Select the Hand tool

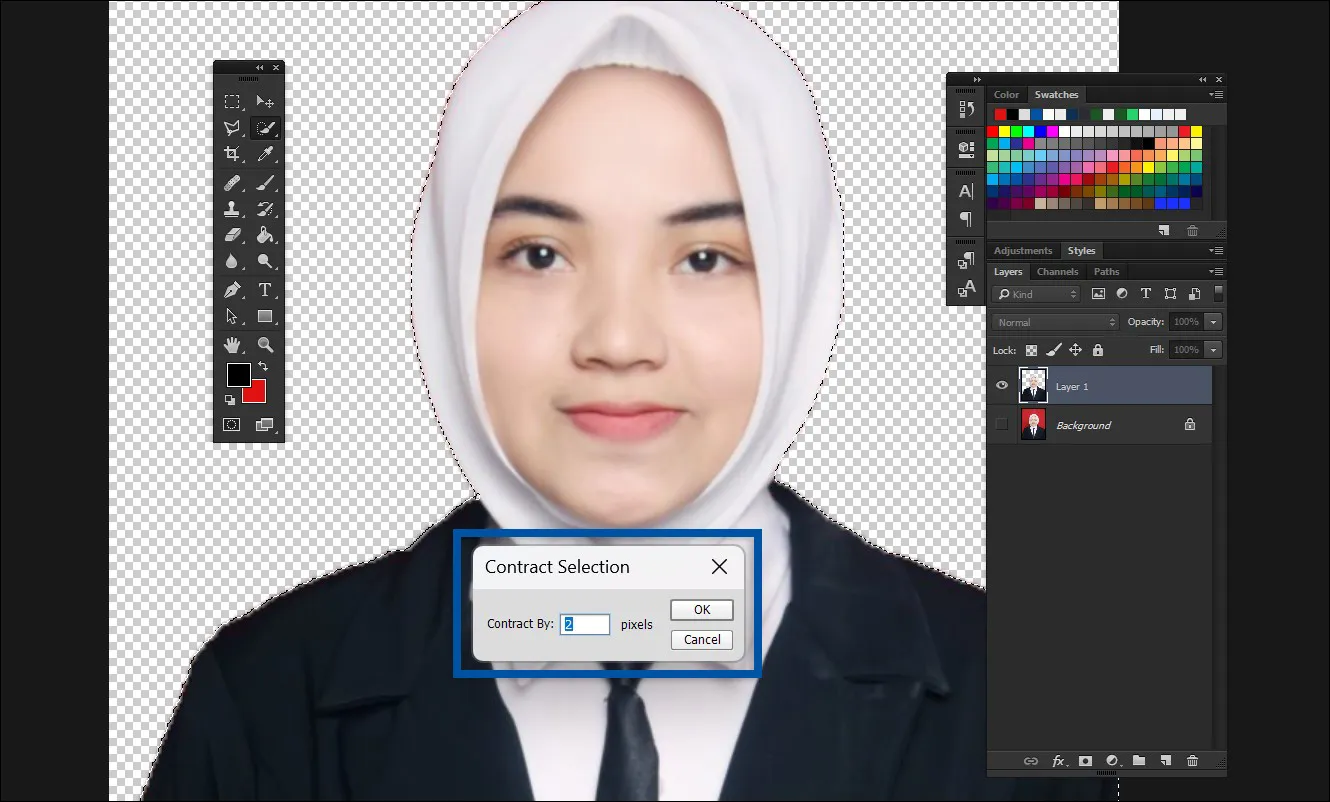(232, 345)
